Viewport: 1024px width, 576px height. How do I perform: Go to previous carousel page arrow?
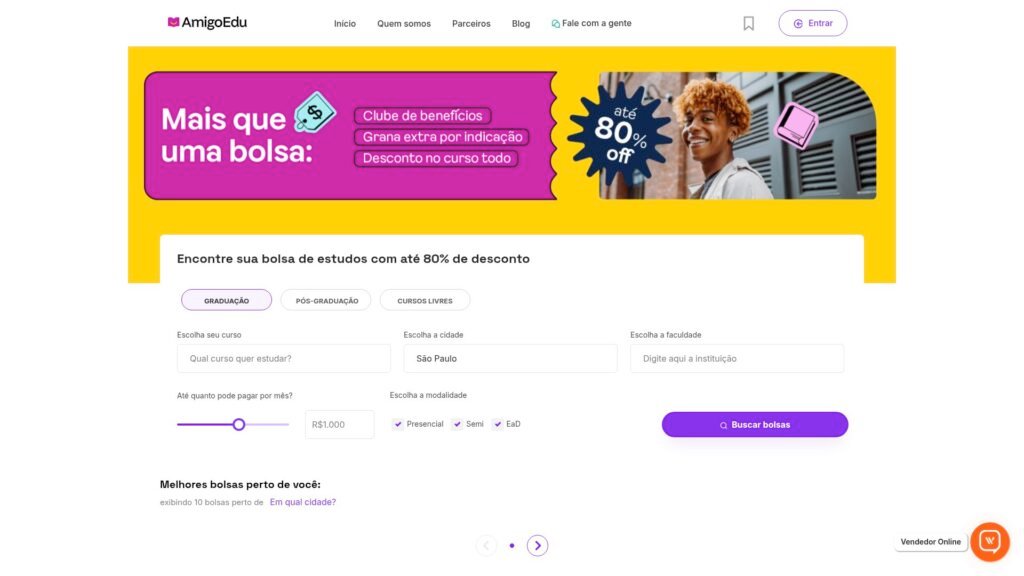tap(486, 545)
